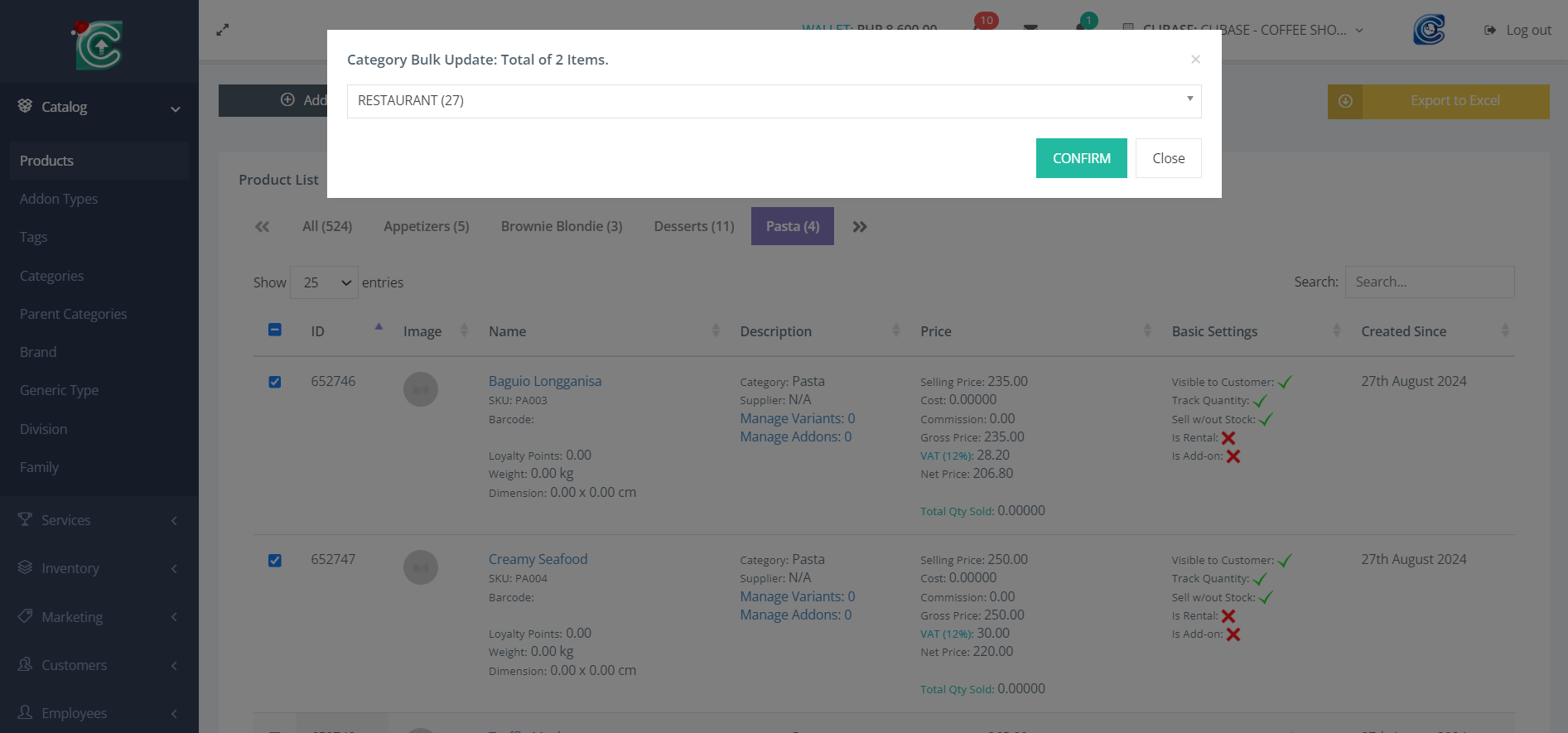
Task: Click the next category double-arrow icon
Action: click(x=860, y=227)
